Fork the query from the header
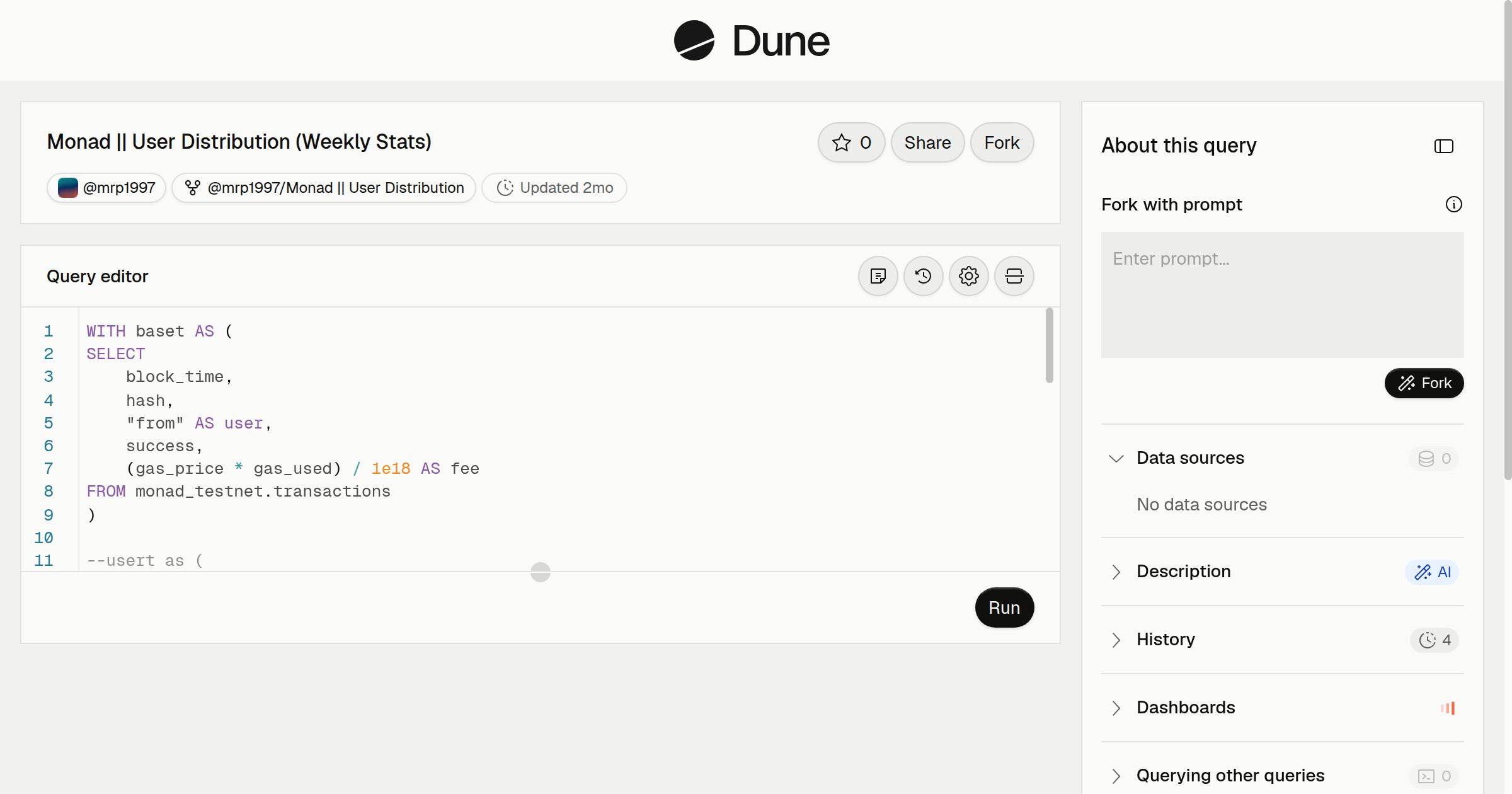 pyautogui.click(x=1002, y=142)
